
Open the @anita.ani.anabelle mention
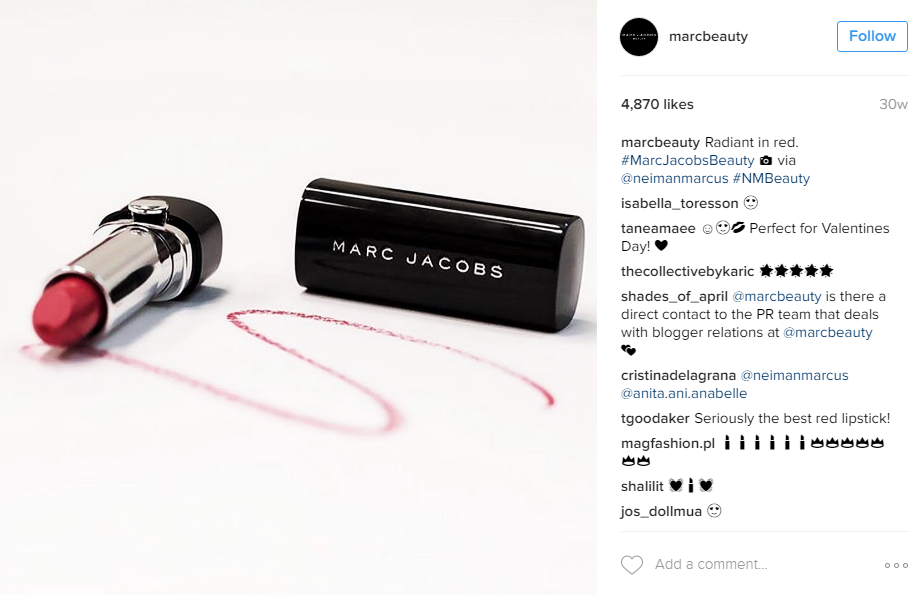tap(684, 394)
